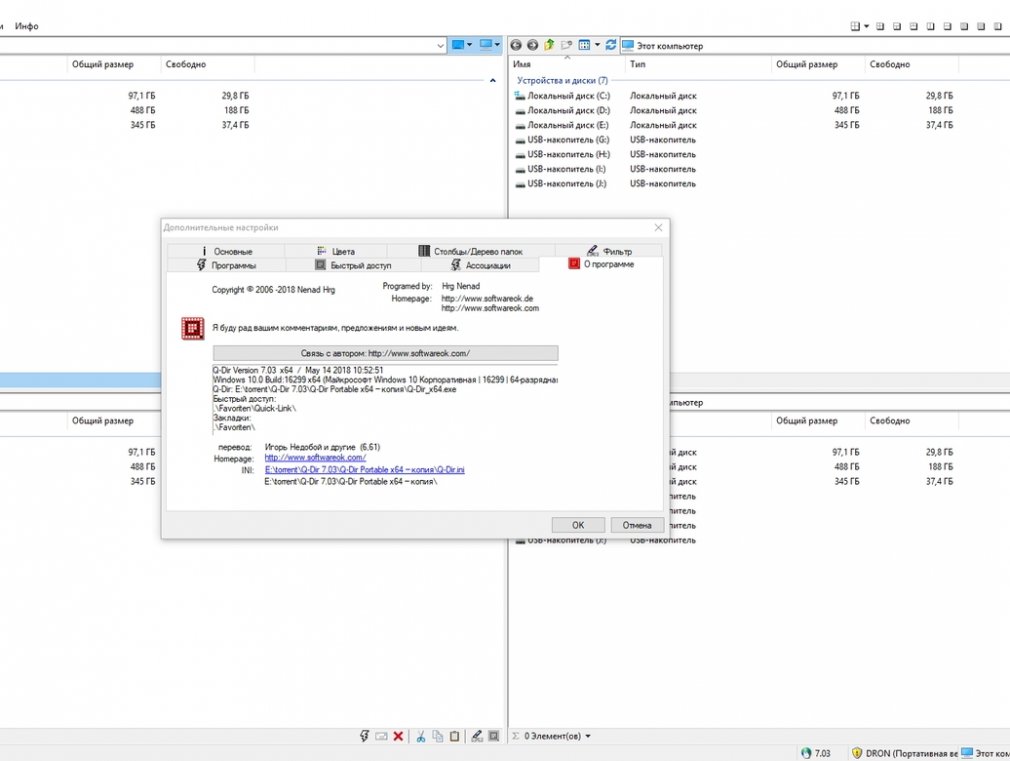Click the Q-Dir red logo in About tab
This screenshot has width=1010, height=761.
tap(193, 329)
